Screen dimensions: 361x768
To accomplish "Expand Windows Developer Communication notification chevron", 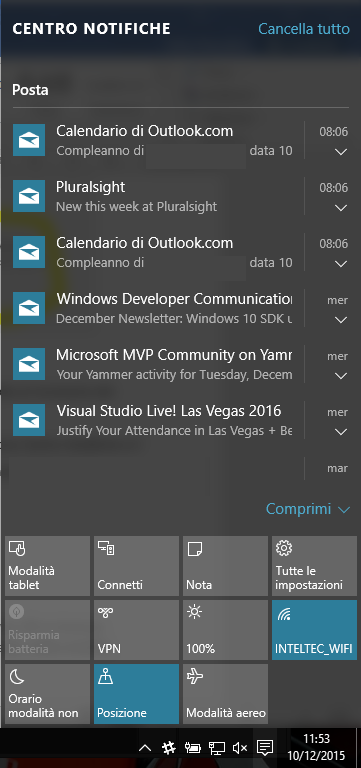I will (x=340, y=320).
